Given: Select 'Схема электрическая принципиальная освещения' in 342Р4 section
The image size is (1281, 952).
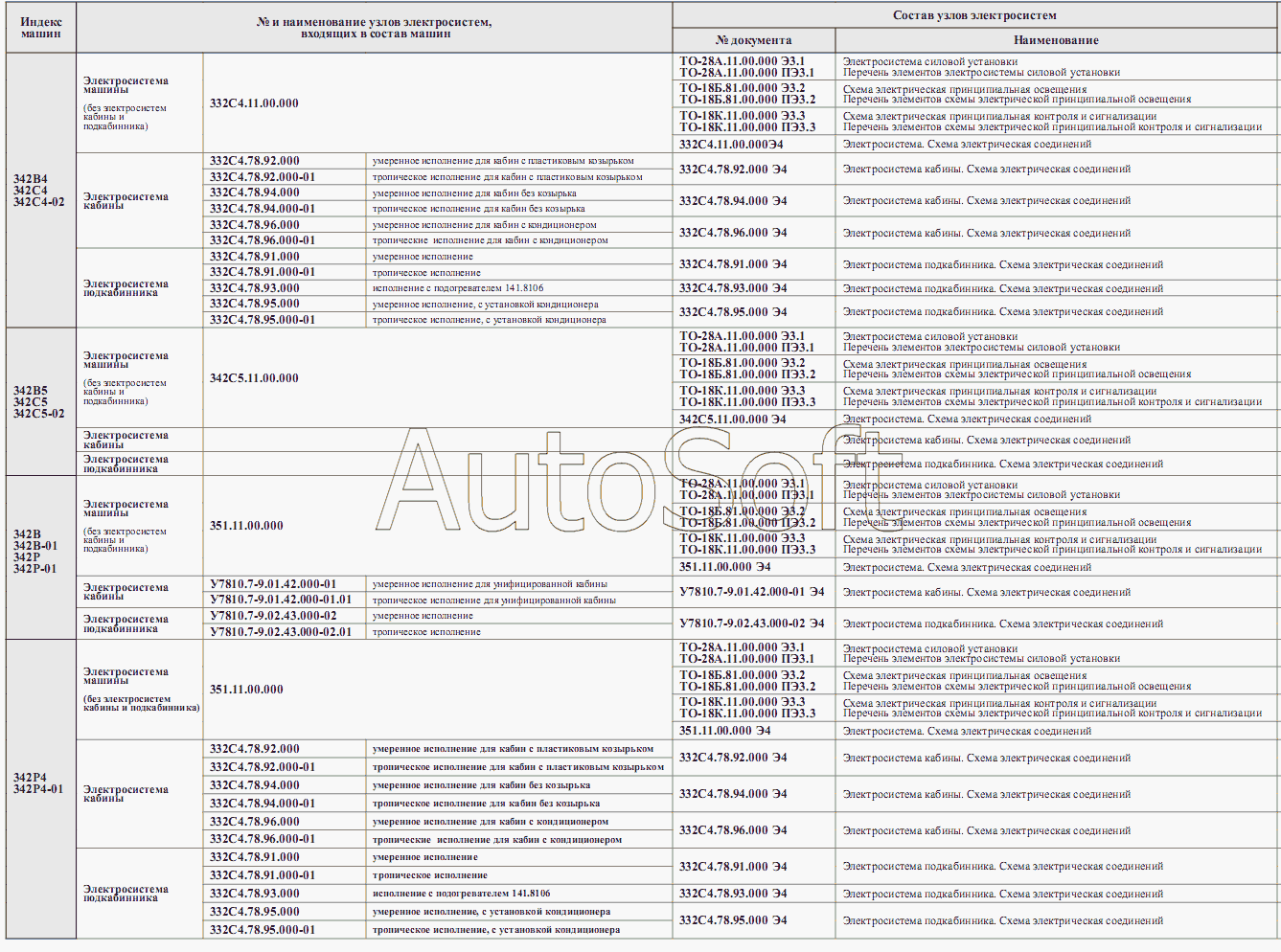Looking at the screenshot, I should pyautogui.click(x=965, y=675).
